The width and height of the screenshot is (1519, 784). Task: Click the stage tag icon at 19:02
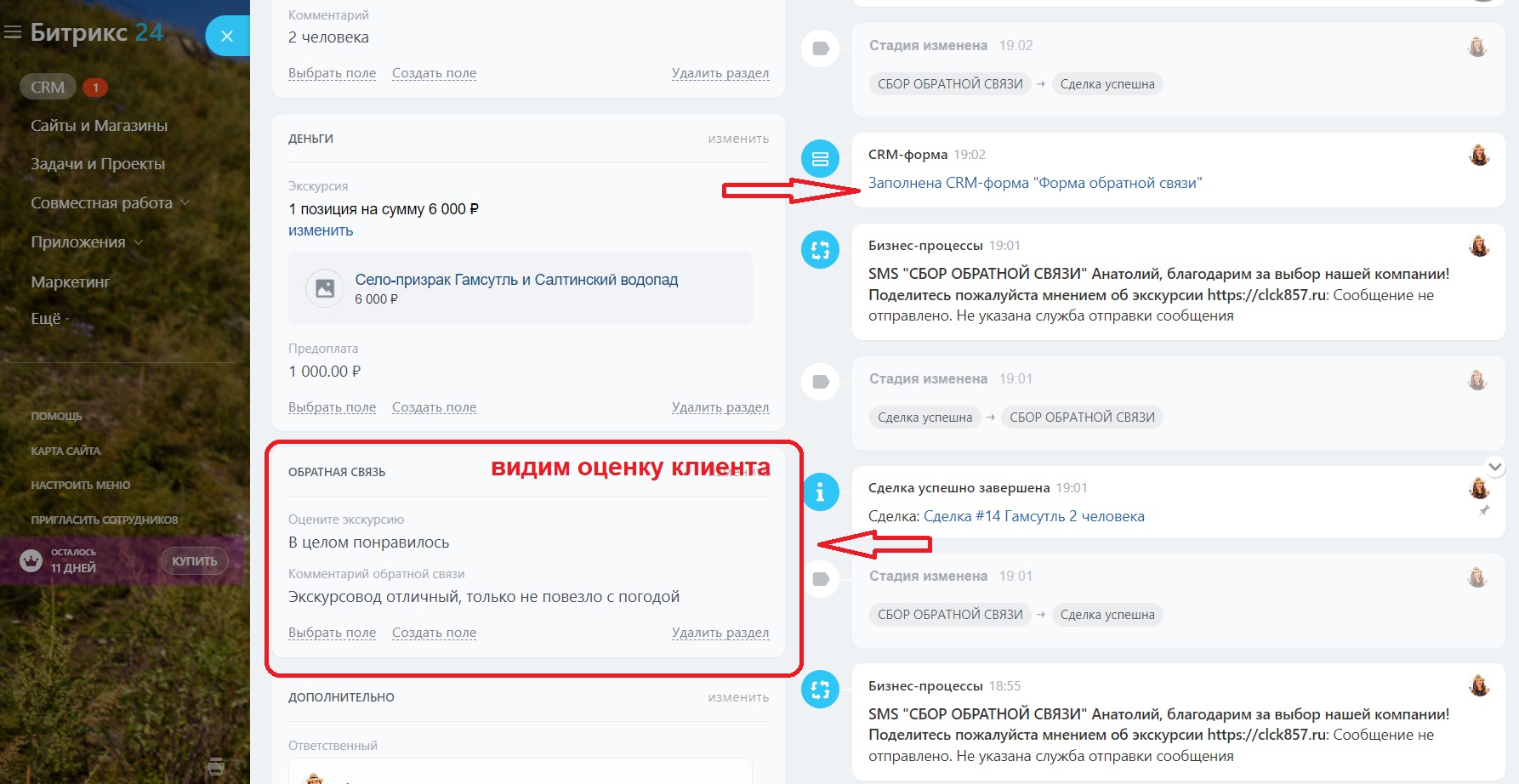[x=821, y=48]
